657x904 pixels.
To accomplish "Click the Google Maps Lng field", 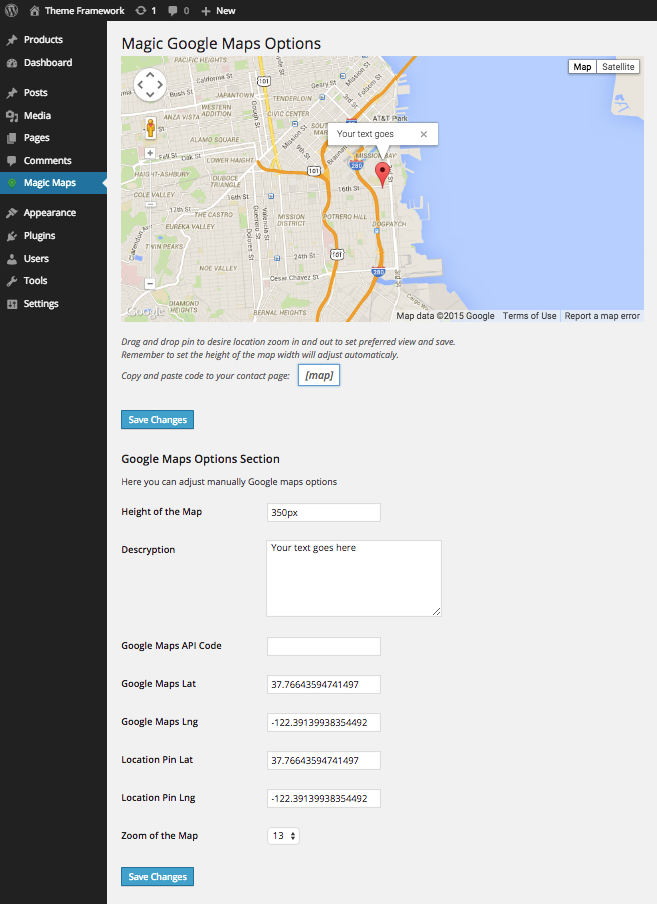I will point(323,722).
